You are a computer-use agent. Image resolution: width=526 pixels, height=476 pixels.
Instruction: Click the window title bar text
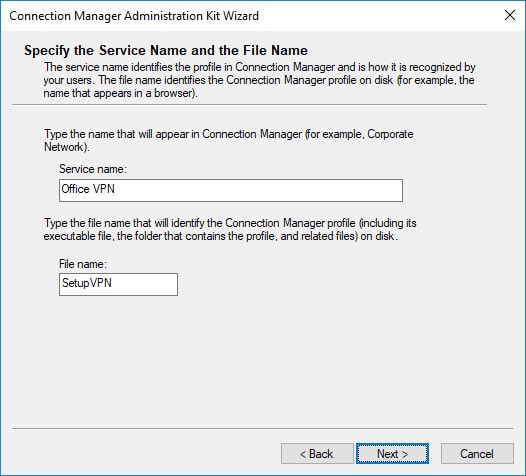click(134, 16)
